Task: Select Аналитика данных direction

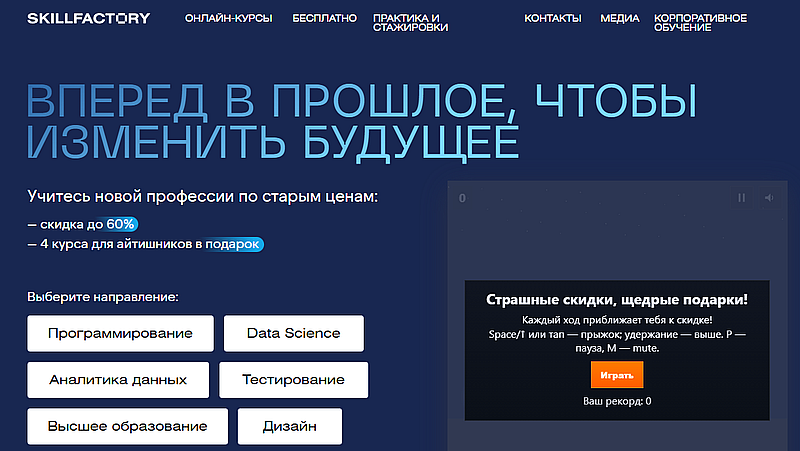Action: (x=118, y=380)
